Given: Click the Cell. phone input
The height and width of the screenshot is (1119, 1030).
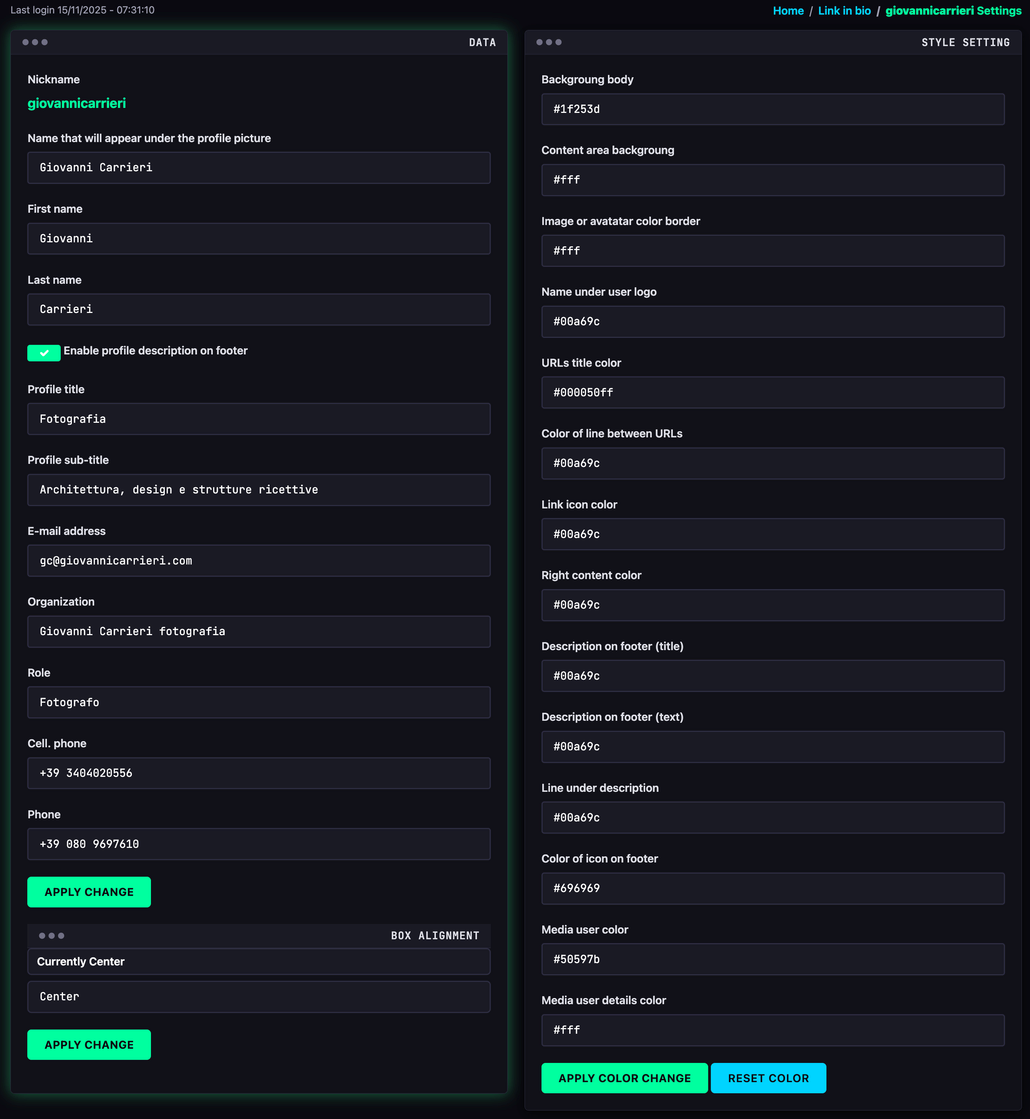Looking at the screenshot, I should tap(258, 773).
